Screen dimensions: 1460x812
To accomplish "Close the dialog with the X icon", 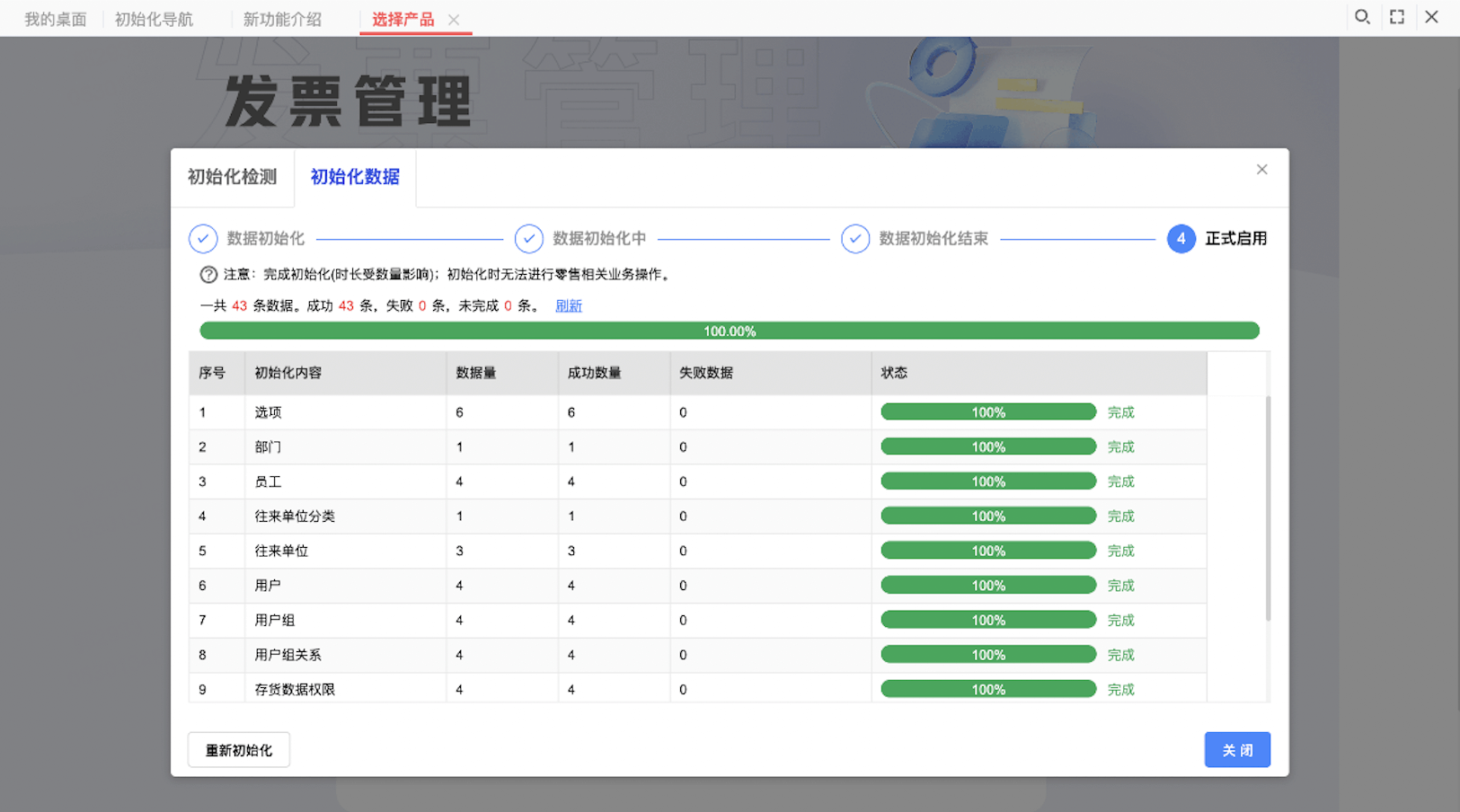I will click(x=1261, y=170).
